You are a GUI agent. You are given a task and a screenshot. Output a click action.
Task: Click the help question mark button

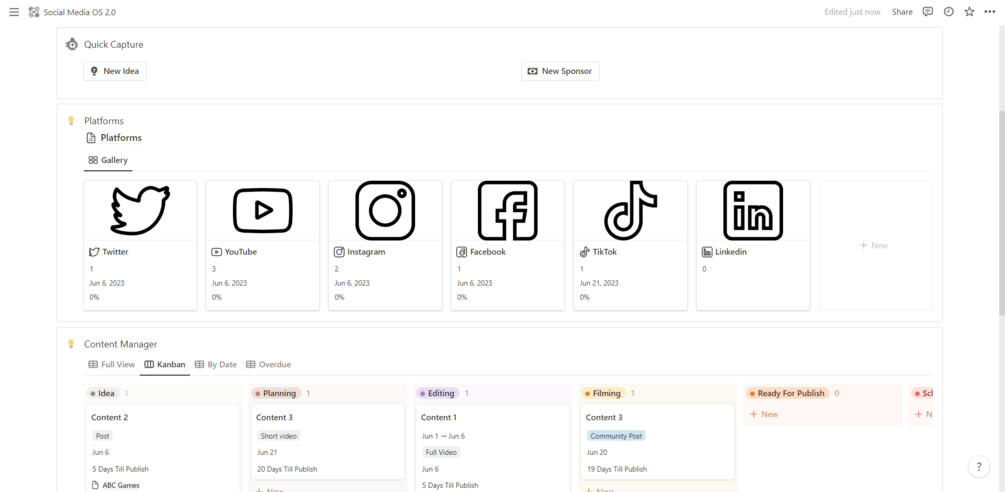click(979, 467)
